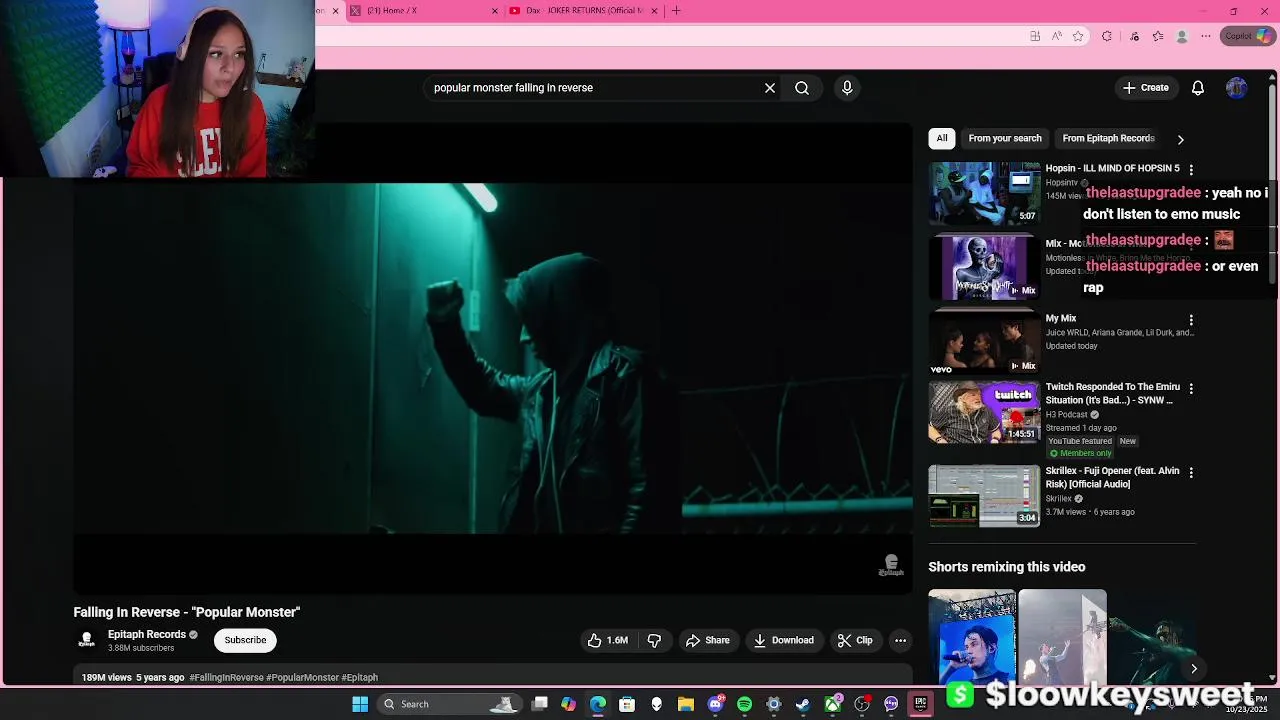This screenshot has height=720, width=1280.
Task: Open a new browser tab with plus
Action: click(x=676, y=11)
